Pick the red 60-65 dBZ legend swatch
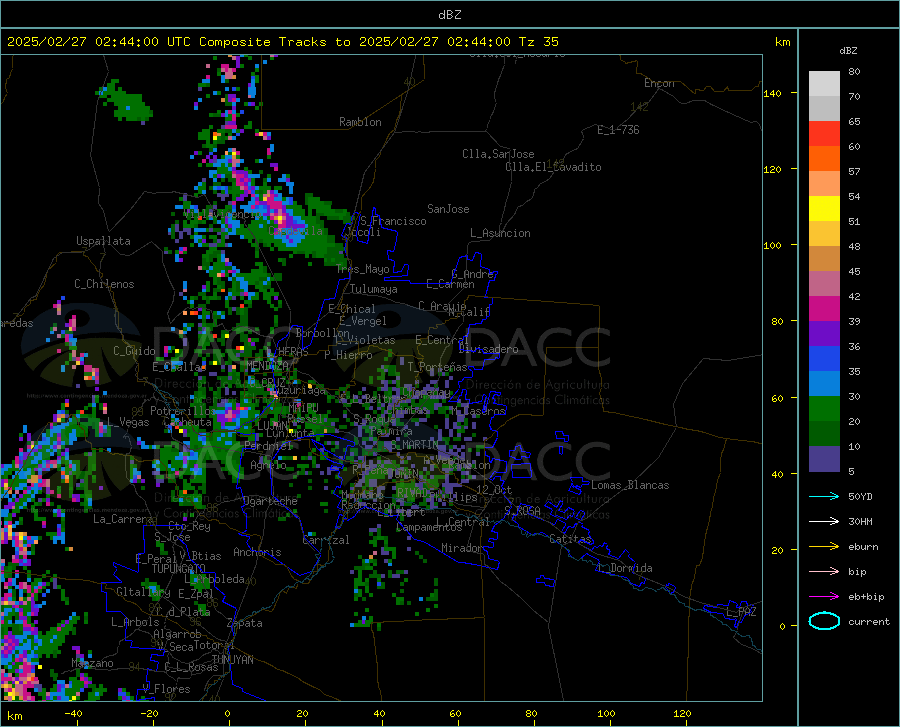The width and height of the screenshot is (900, 727). pyautogui.click(x=824, y=134)
